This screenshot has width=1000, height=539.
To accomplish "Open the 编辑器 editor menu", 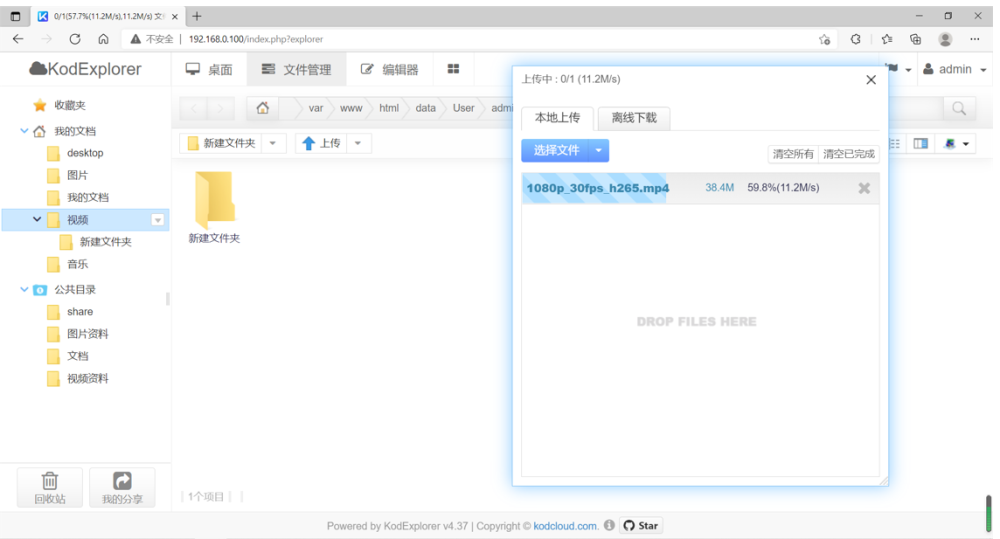I will coord(390,70).
